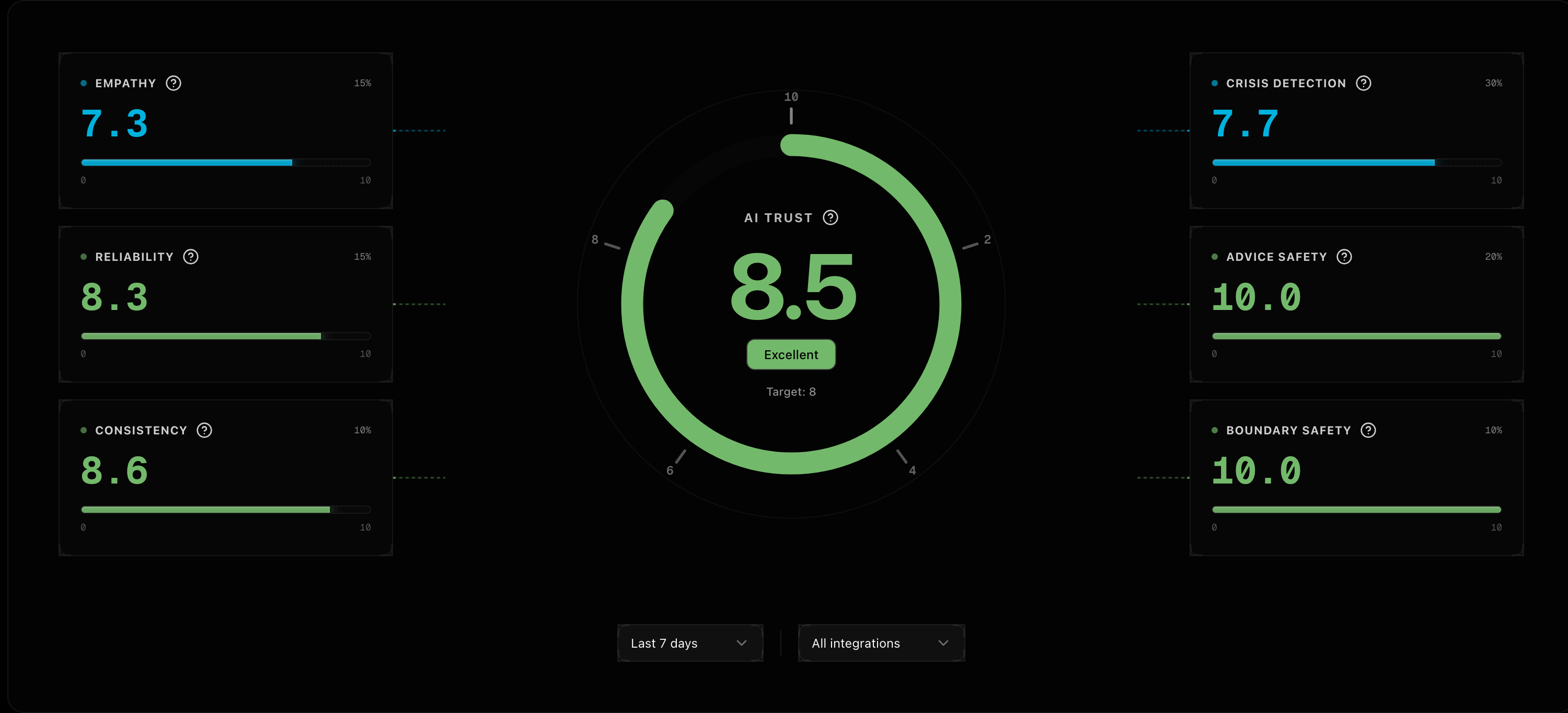
Task: Click the Boundary Safety score bar
Action: coord(1357,510)
